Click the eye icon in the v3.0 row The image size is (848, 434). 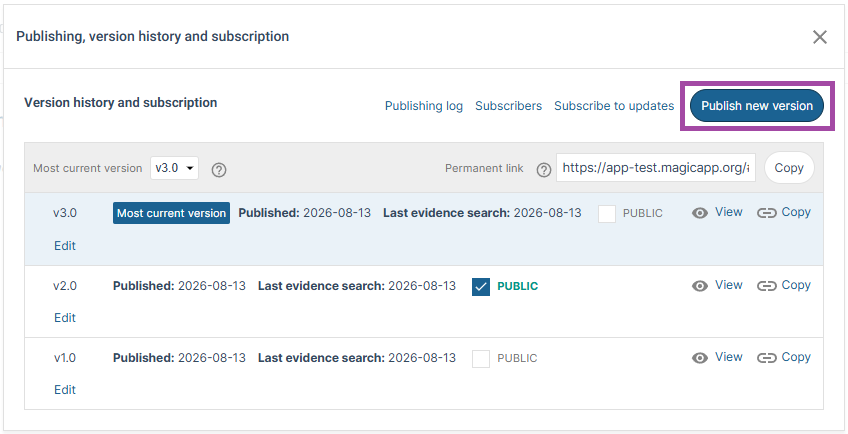[x=700, y=213]
